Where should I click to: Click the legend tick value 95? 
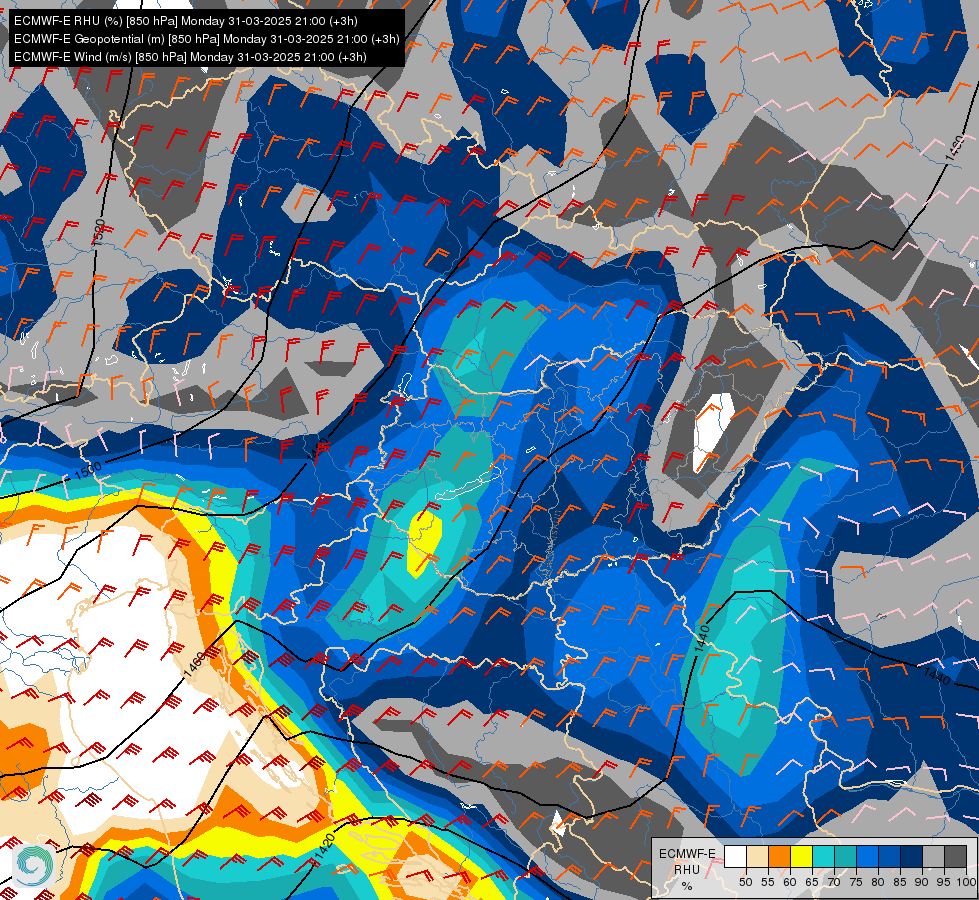944,882
